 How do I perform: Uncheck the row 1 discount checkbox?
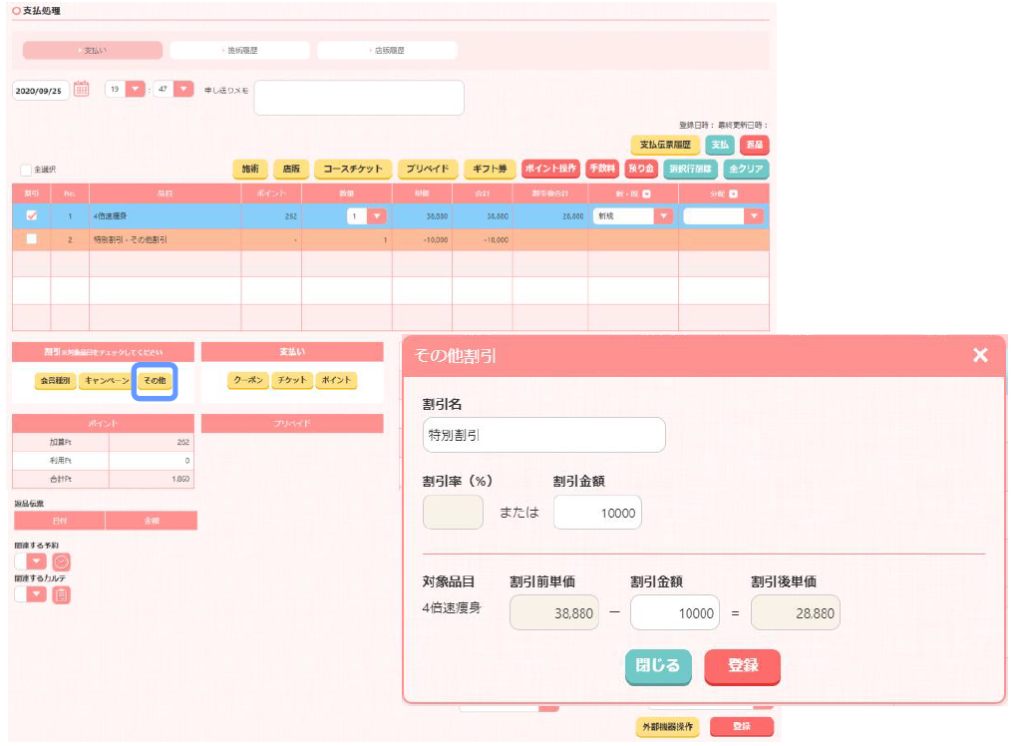coord(32,216)
